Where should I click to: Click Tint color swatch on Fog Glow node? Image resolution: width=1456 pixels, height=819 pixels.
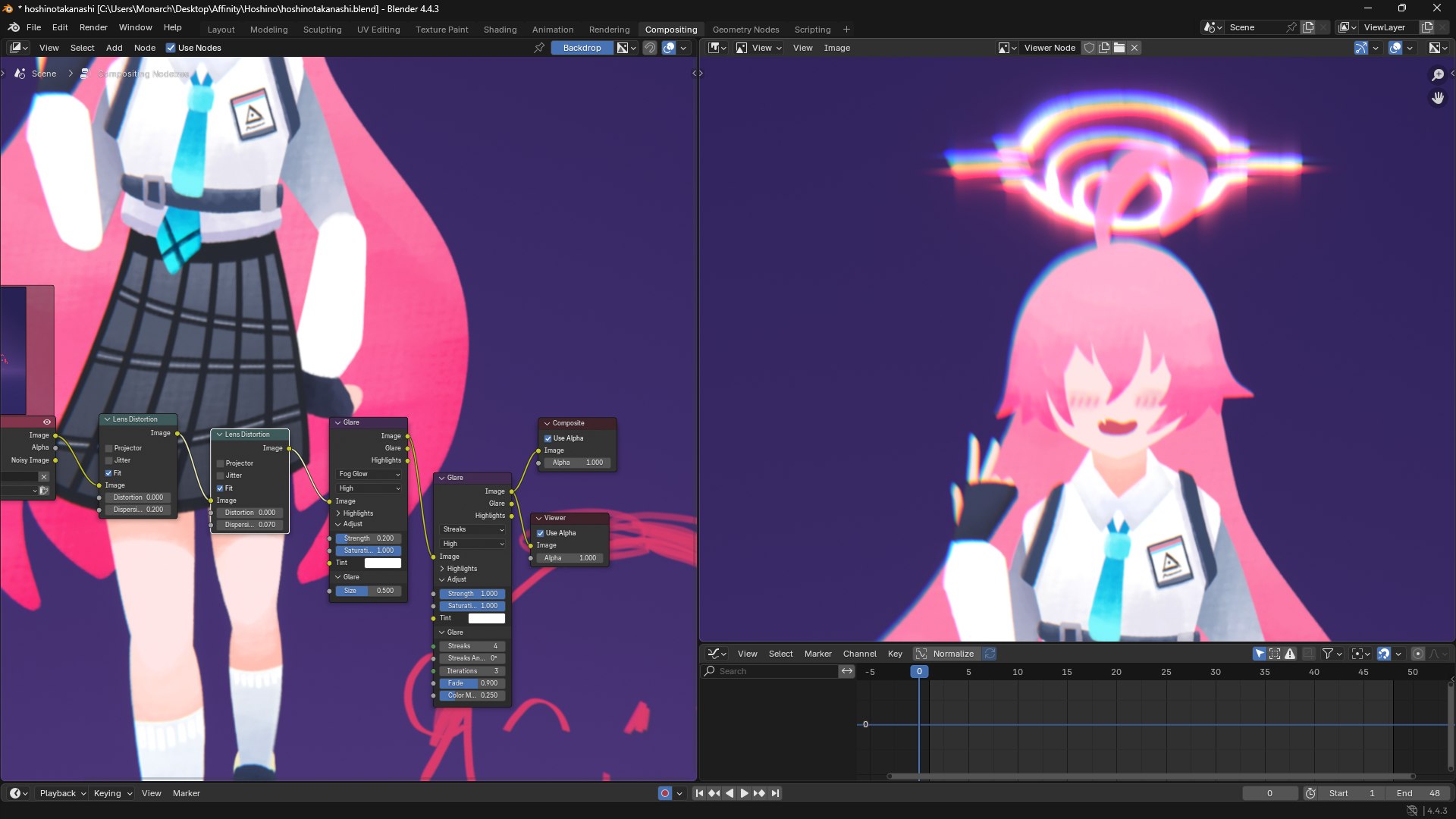coord(383,563)
